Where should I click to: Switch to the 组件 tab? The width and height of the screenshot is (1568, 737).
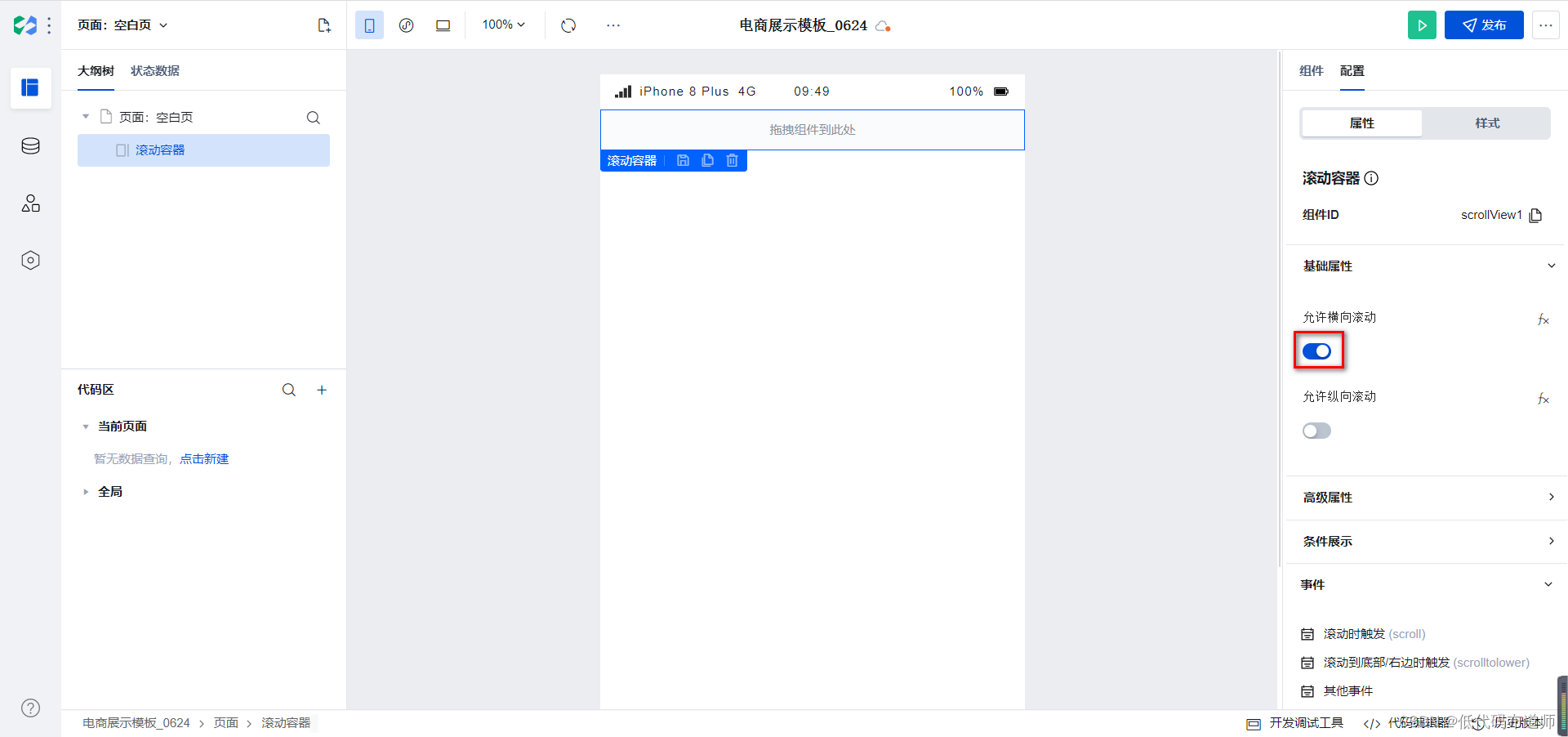point(1311,71)
